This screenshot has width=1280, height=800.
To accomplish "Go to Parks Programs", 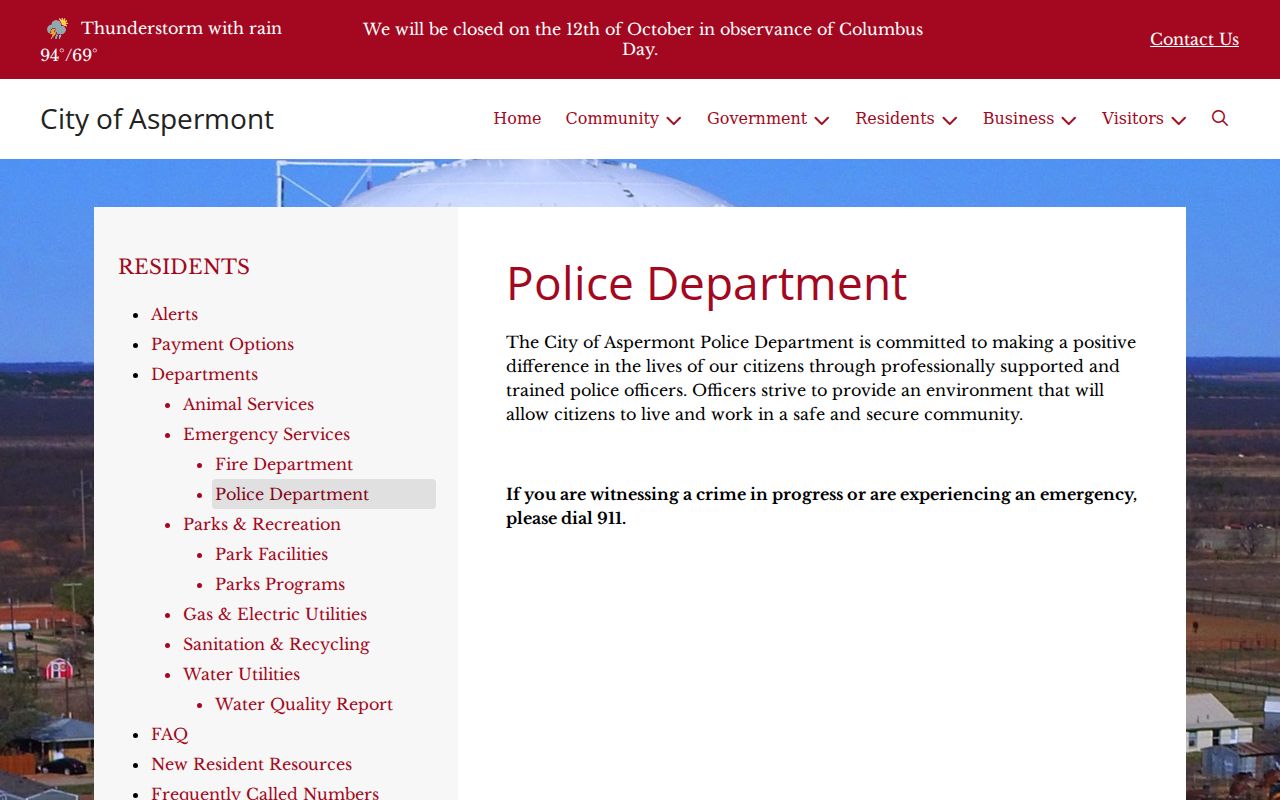I will click(280, 584).
